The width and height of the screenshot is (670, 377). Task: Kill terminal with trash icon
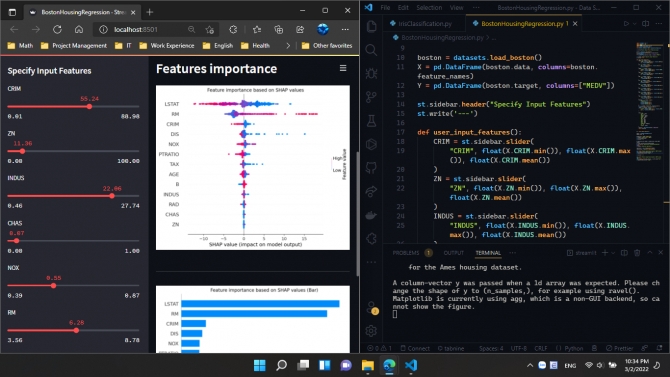pos(637,253)
